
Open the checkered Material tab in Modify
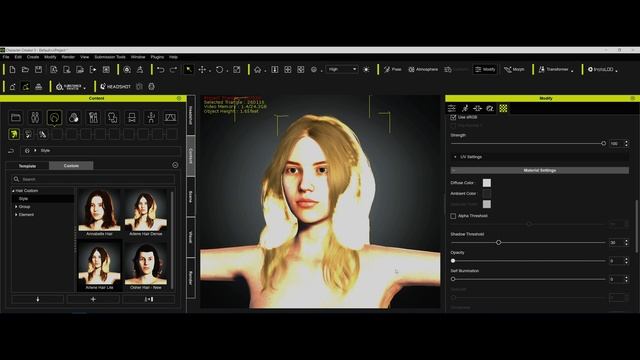(x=503, y=108)
